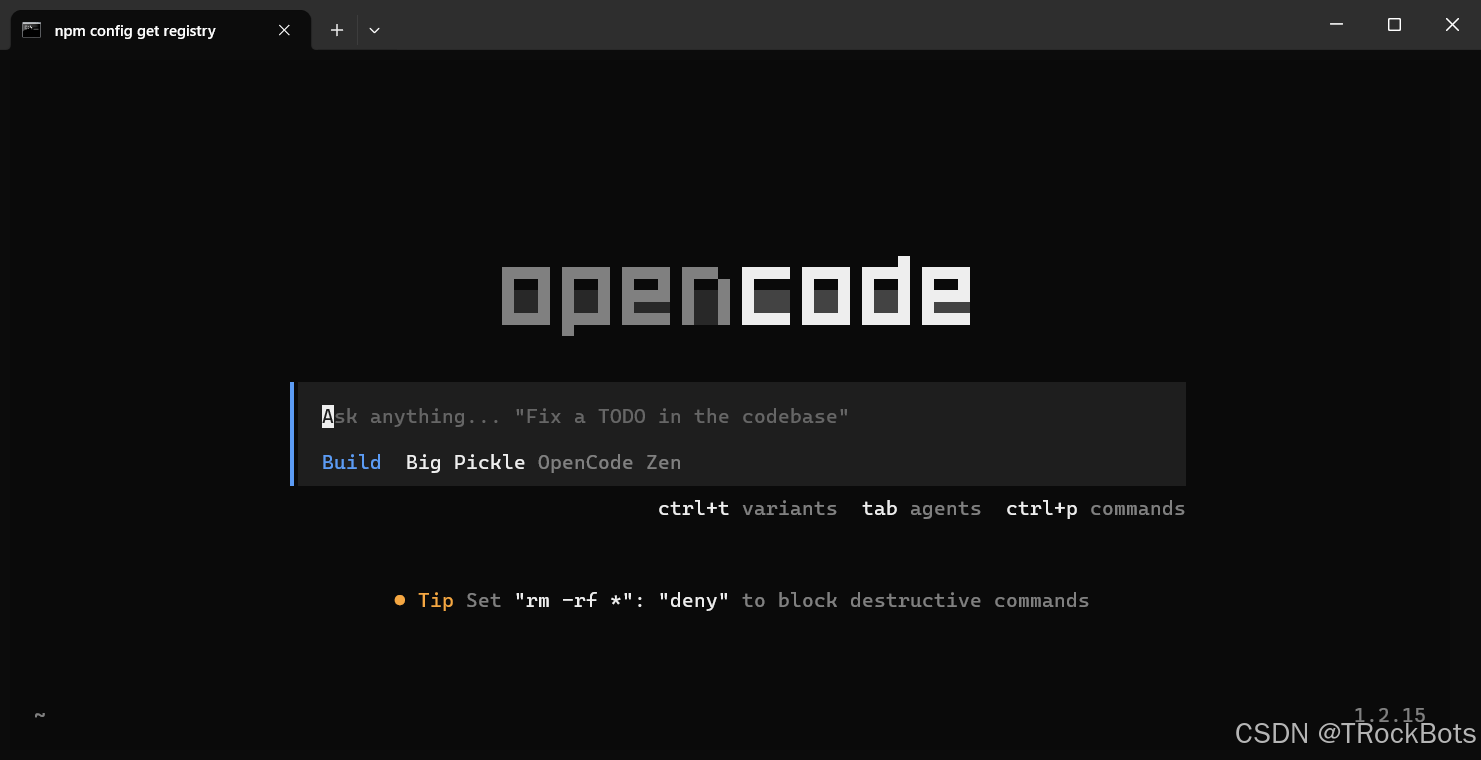The height and width of the screenshot is (760, 1481).
Task: Click the opencode pixel logo
Action: (736, 295)
